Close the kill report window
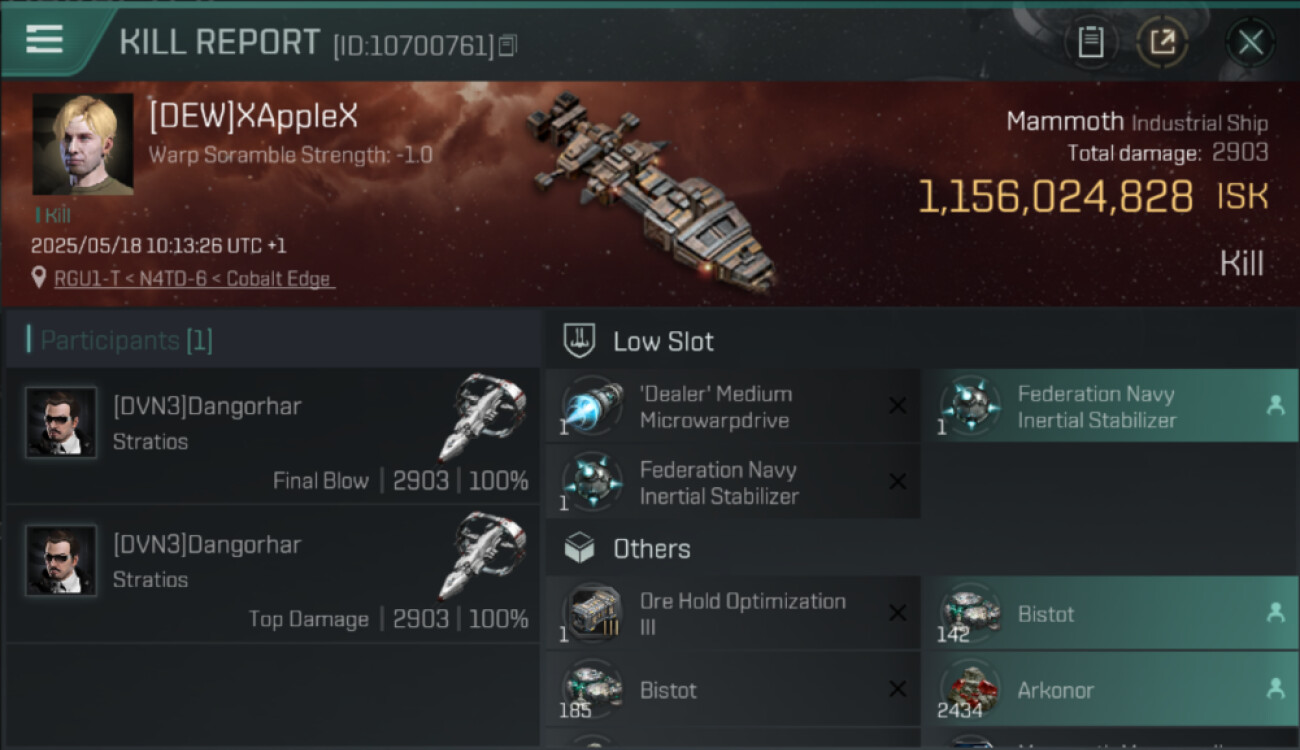The width and height of the screenshot is (1300, 750). click(x=1250, y=42)
